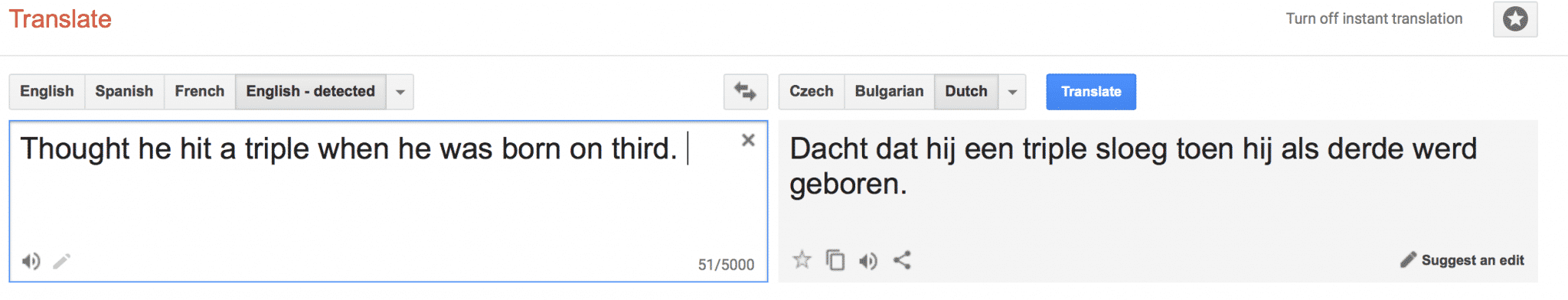
Task: Click into the source text box
Action: point(388,201)
